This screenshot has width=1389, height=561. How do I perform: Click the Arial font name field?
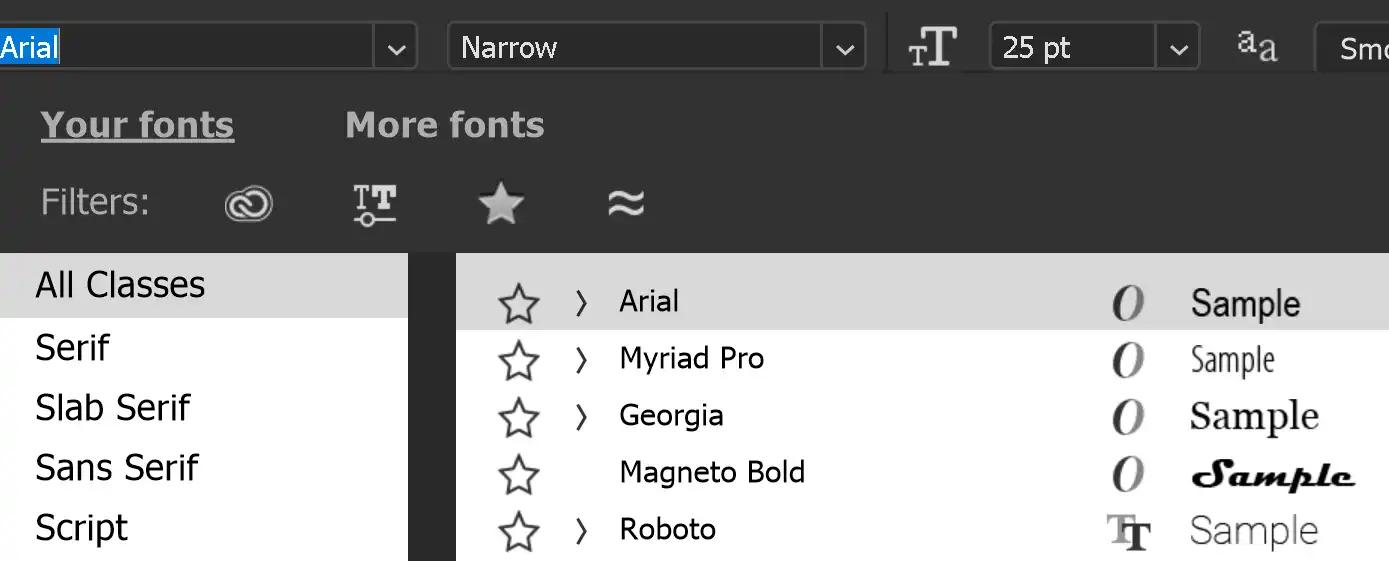click(187, 48)
